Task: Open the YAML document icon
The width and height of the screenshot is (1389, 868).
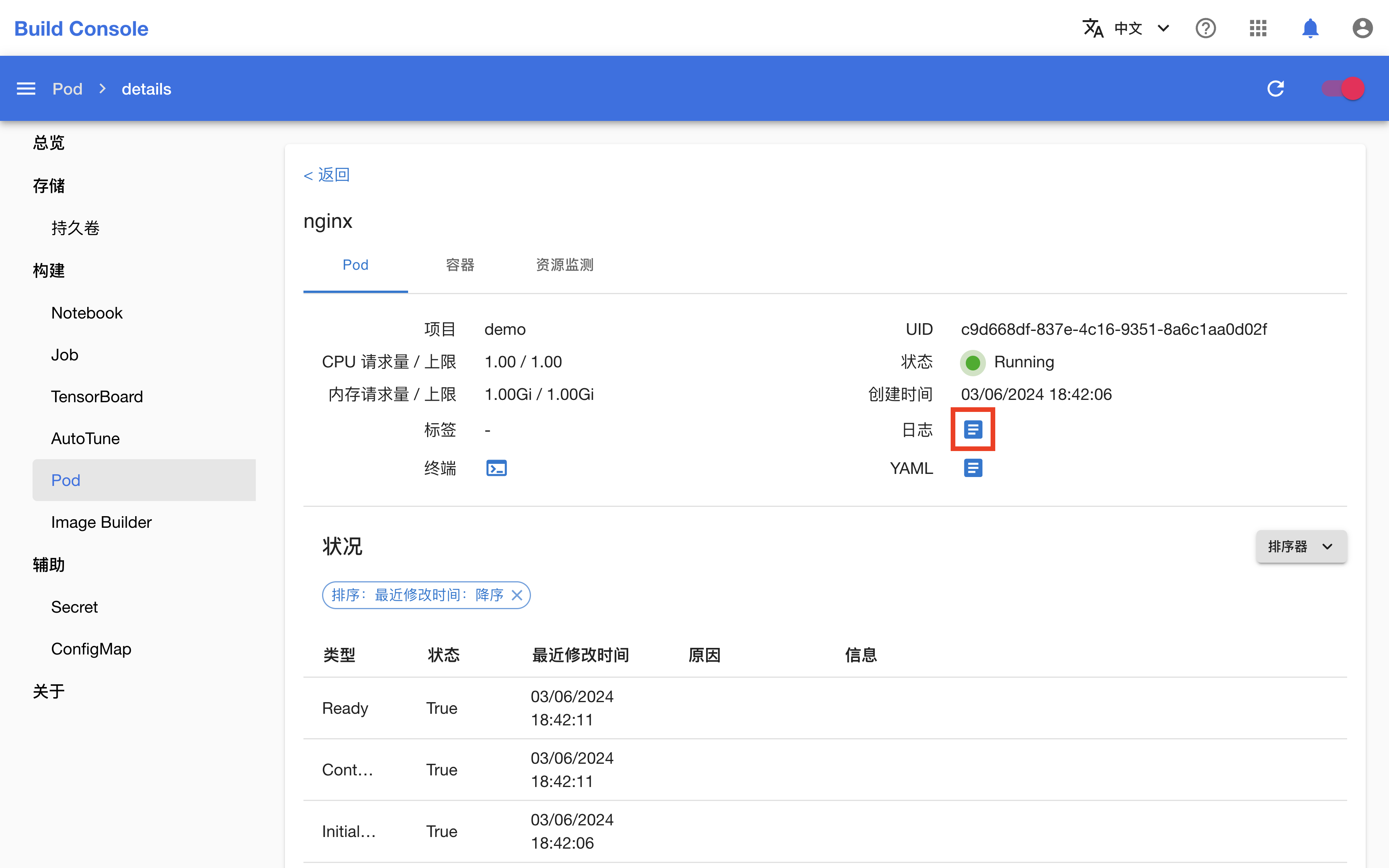Action: click(x=972, y=468)
